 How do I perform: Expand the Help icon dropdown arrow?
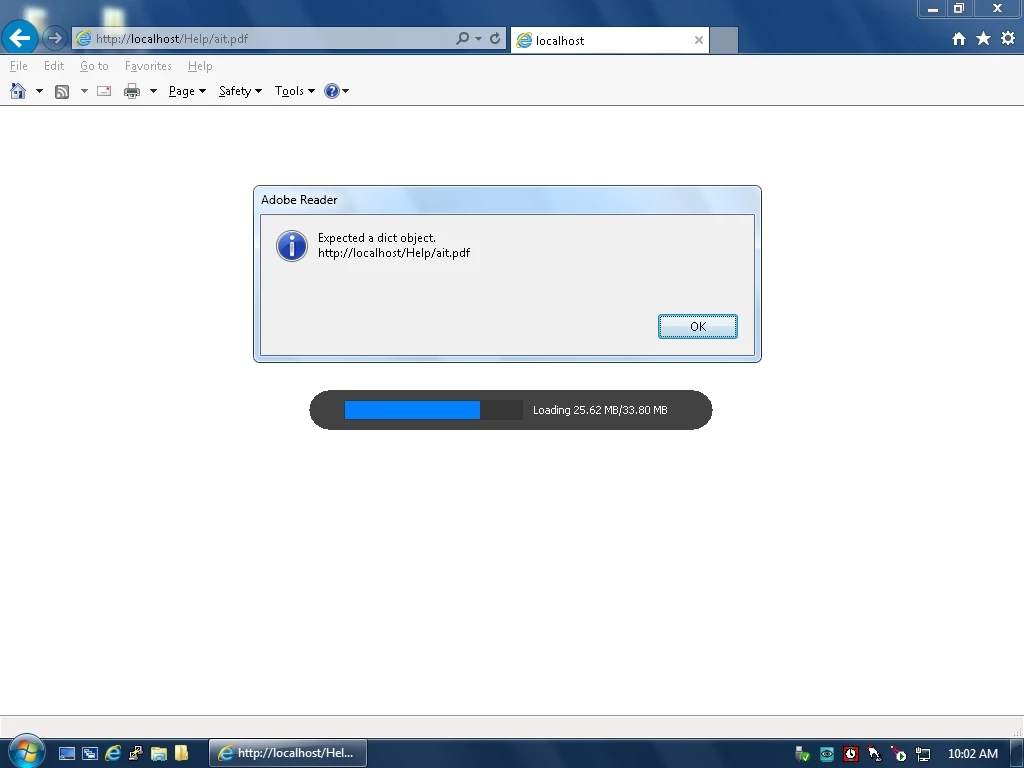[345, 91]
